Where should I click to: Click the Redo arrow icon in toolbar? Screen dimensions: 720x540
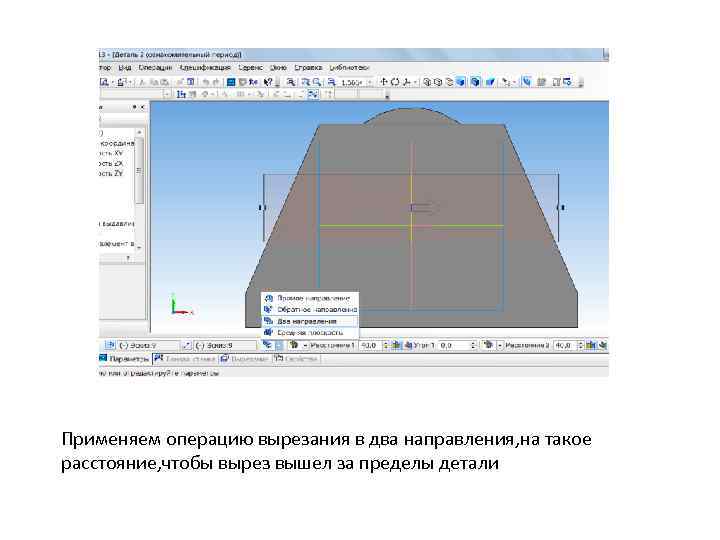(x=216, y=82)
